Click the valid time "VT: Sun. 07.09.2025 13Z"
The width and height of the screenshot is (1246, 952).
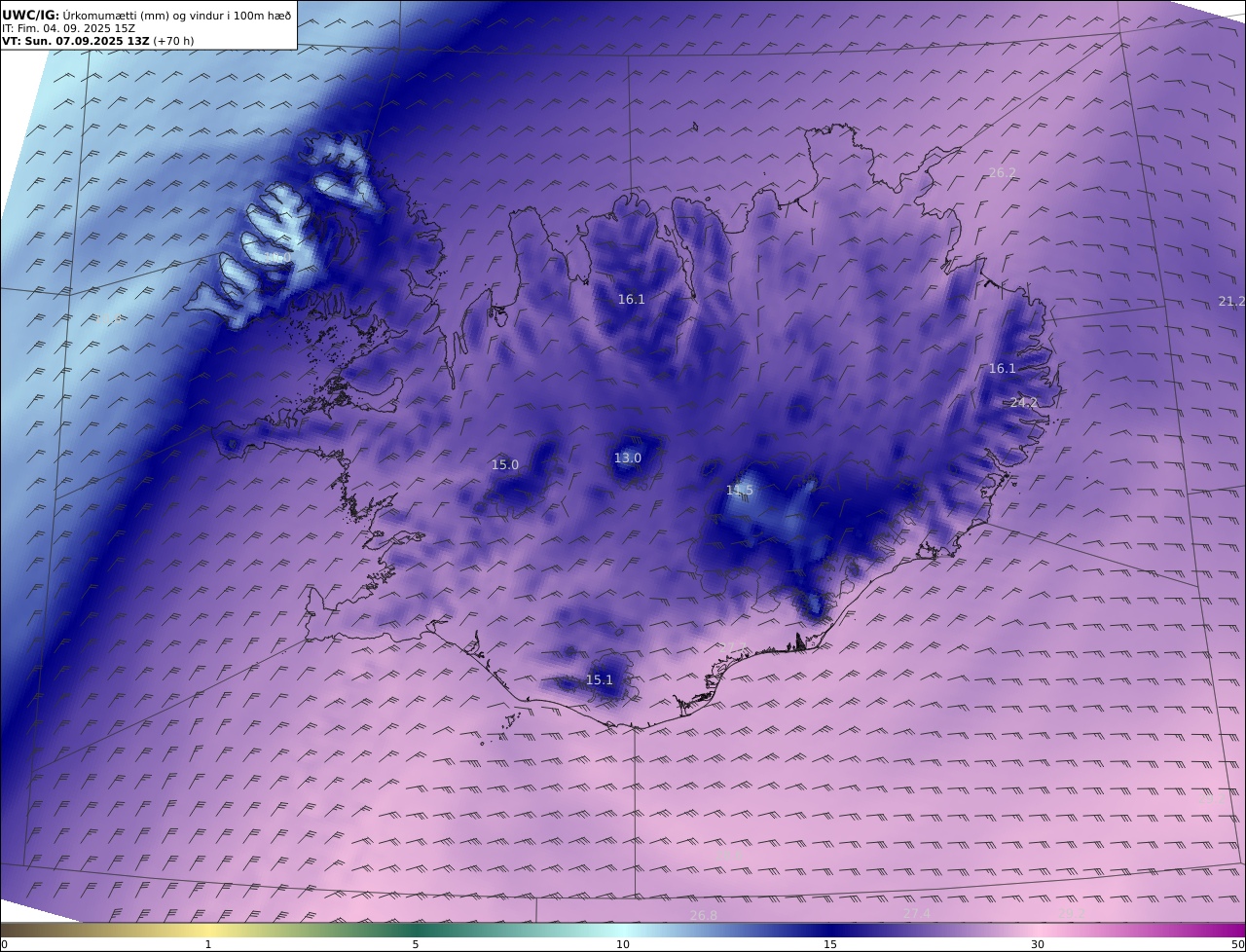tap(76, 41)
